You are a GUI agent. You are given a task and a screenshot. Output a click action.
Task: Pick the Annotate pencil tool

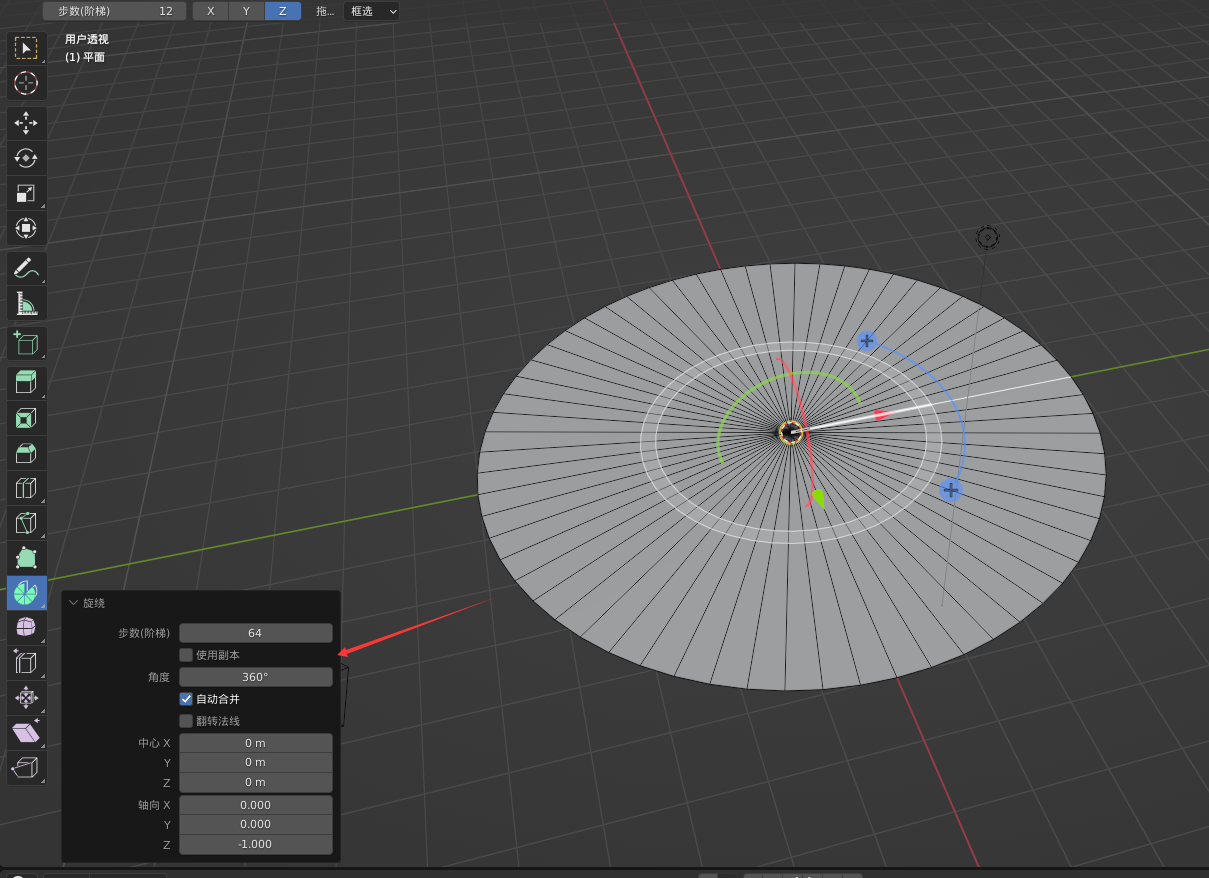(26, 268)
